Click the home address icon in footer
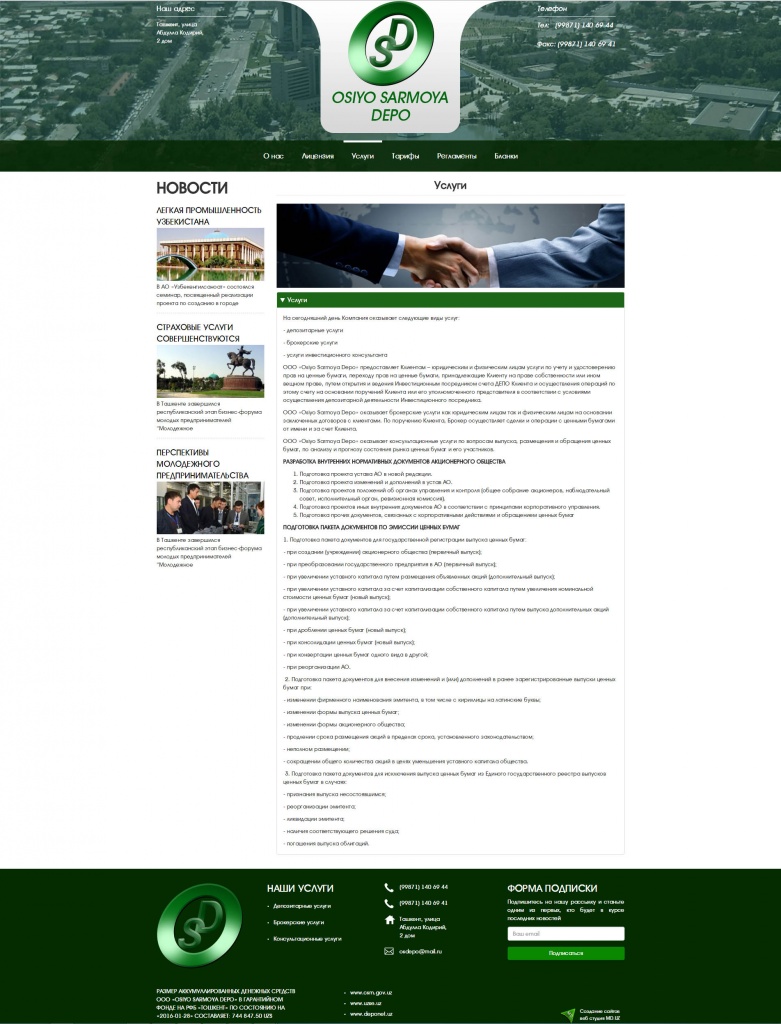Image resolution: width=781 pixels, height=1024 pixels. [389, 920]
